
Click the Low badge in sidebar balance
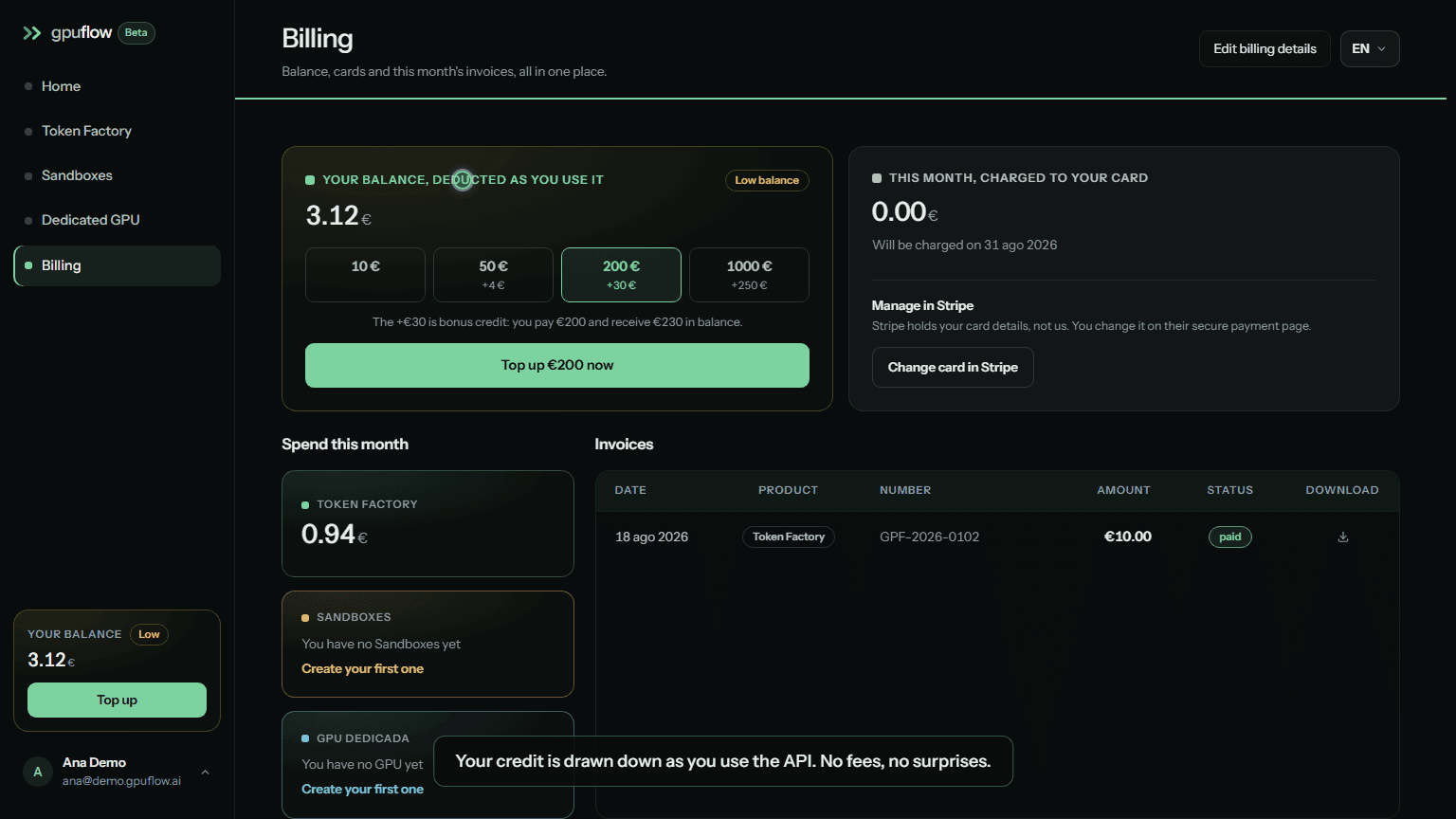149,634
